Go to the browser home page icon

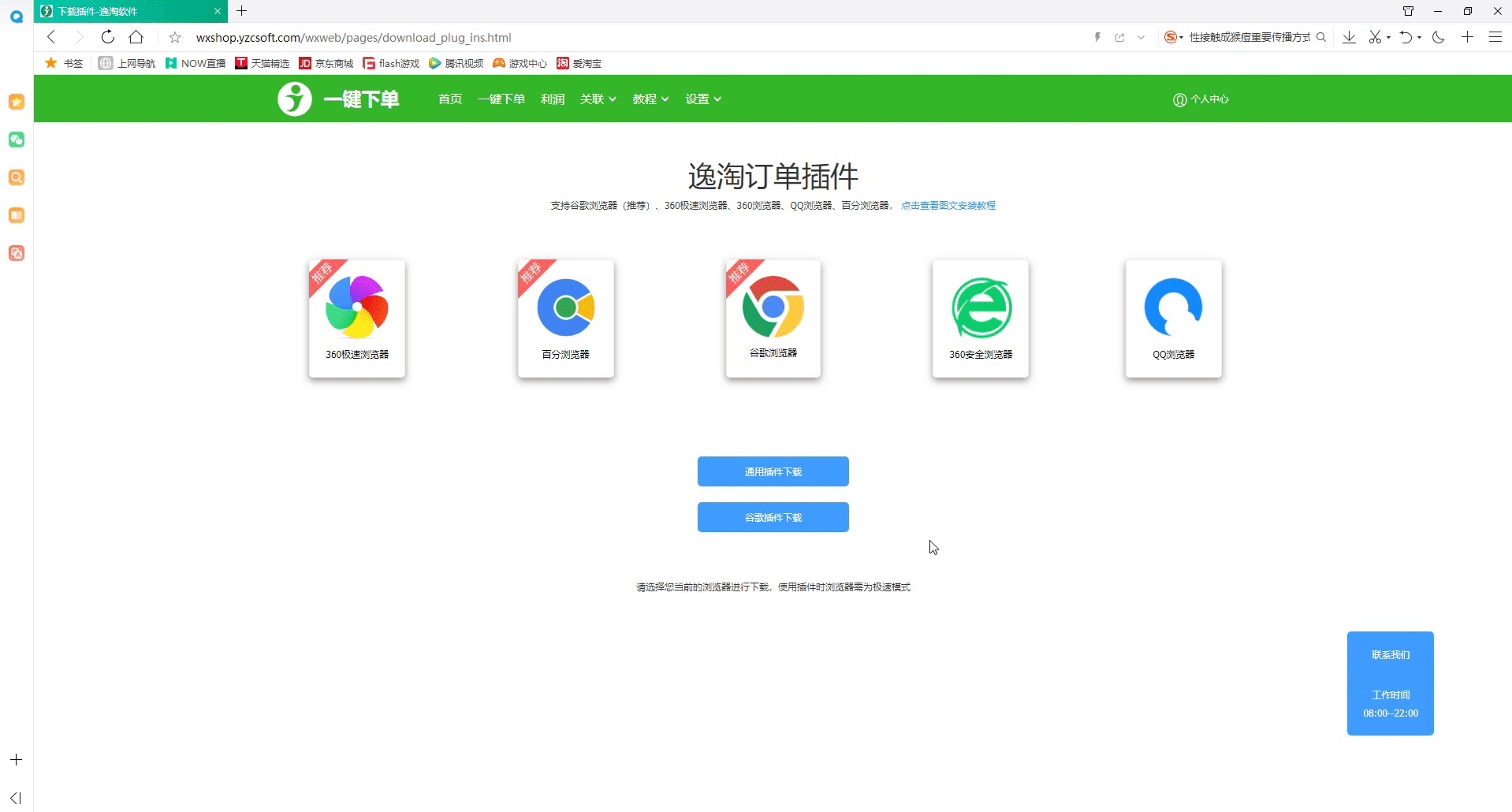(x=136, y=37)
